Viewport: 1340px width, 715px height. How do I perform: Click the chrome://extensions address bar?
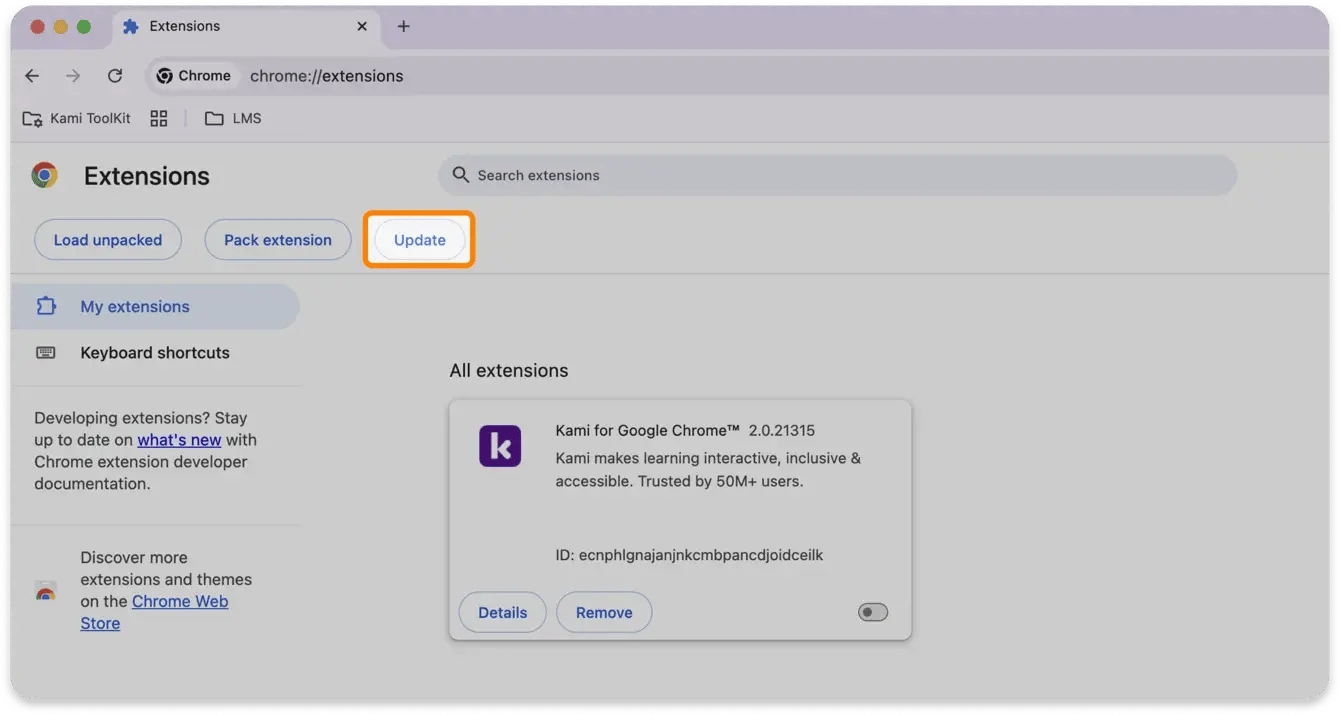point(326,76)
